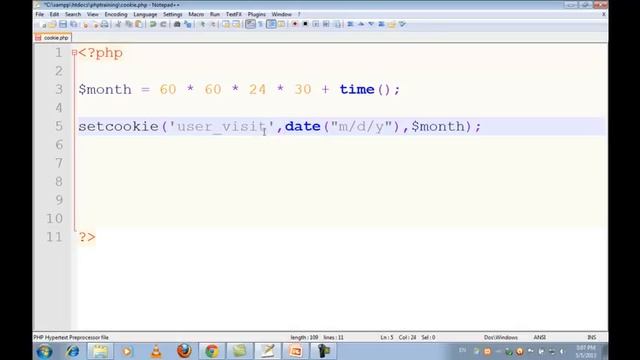Click the time function name on line 3
The image size is (640, 360).
(x=357, y=89)
